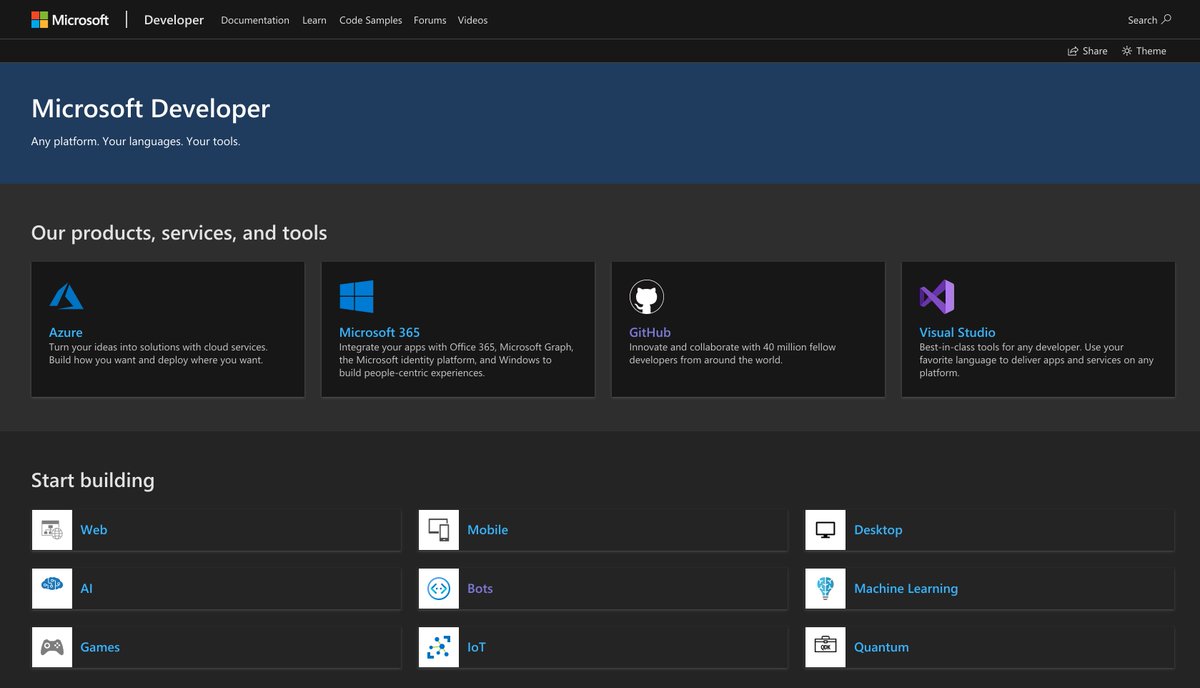
Task: Click the GitHub octocat icon
Action: click(x=646, y=296)
